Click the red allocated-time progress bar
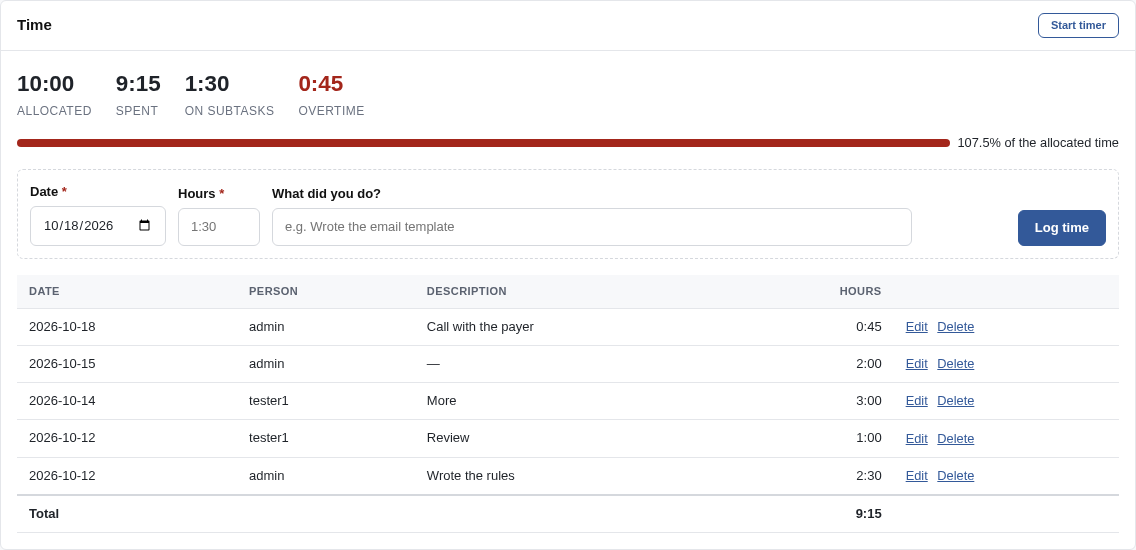 coord(483,143)
